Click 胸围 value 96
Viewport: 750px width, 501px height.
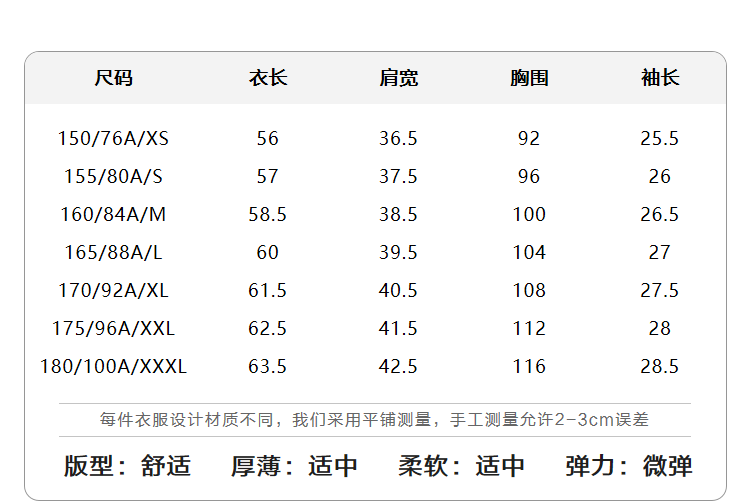tap(529, 177)
